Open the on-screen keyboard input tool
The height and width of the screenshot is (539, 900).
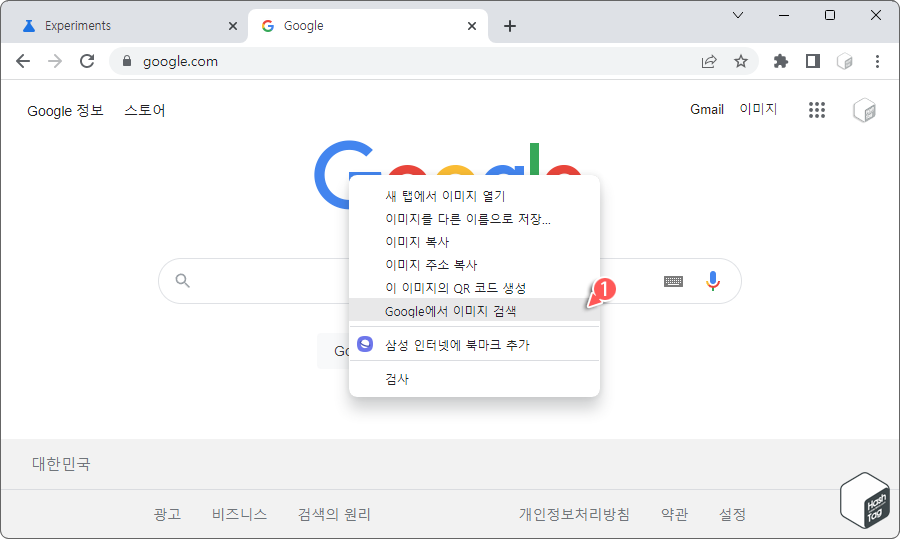click(673, 281)
